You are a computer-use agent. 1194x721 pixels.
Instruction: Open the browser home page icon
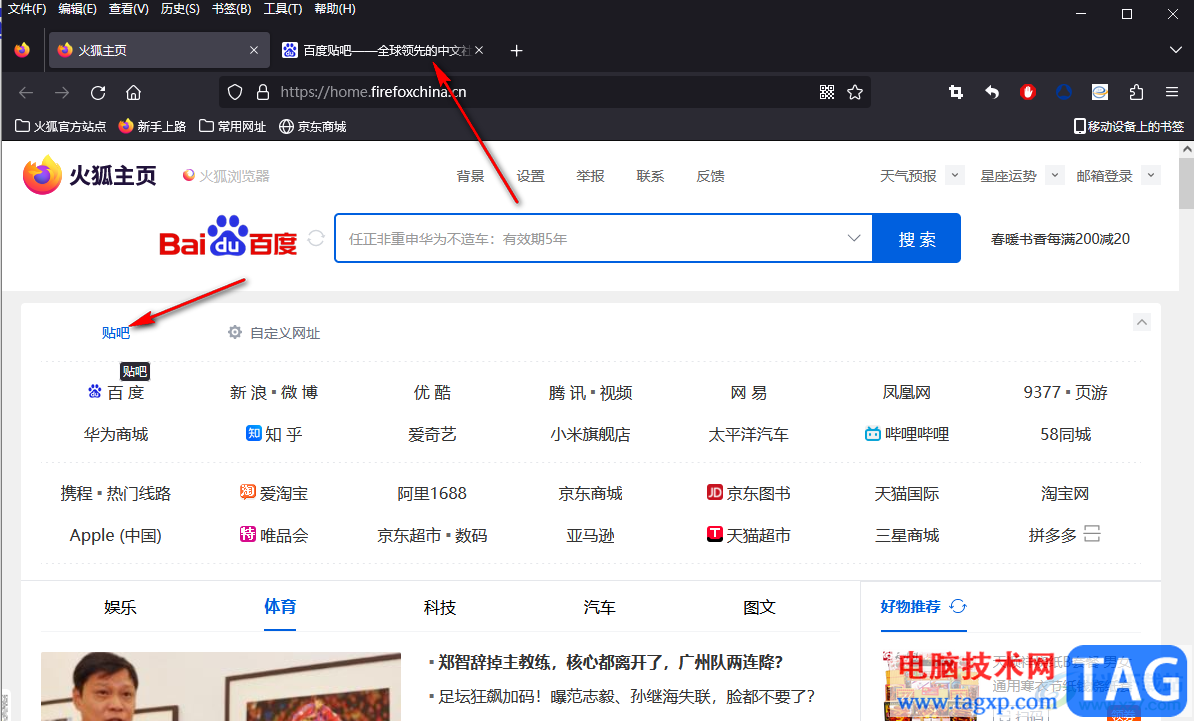133,92
